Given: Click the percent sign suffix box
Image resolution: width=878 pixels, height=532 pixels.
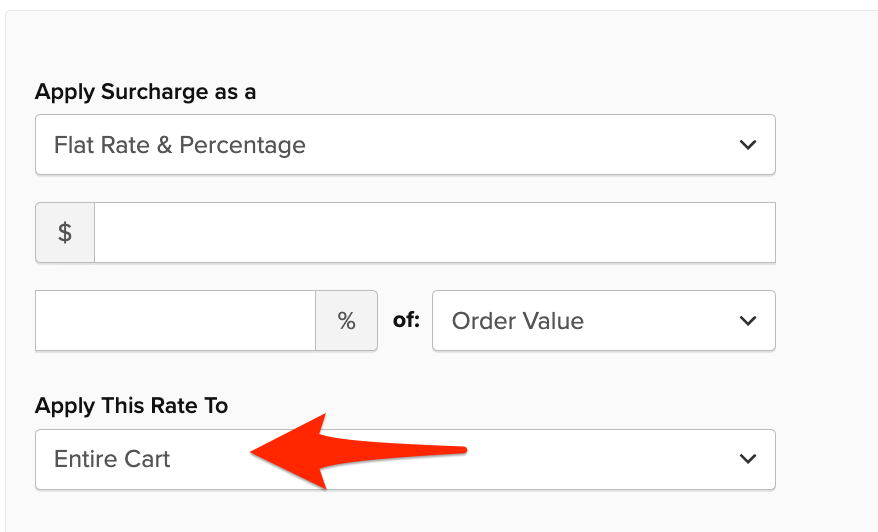Looking at the screenshot, I should (346, 321).
